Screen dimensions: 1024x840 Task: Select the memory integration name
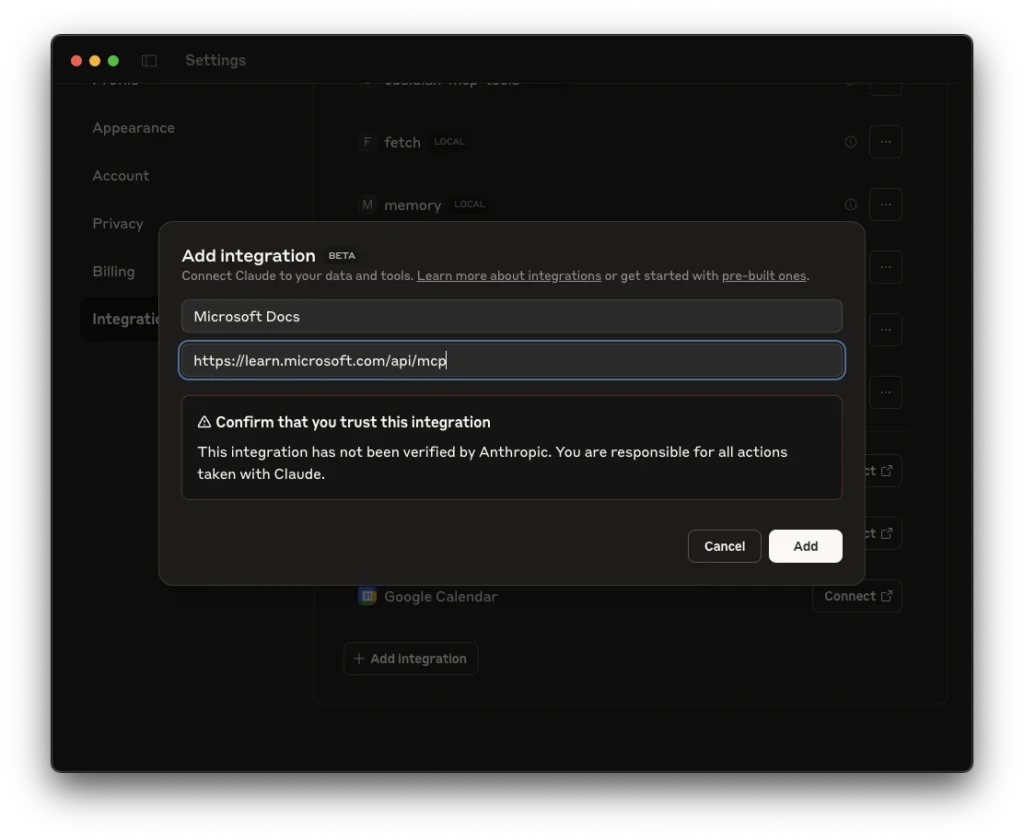pos(413,205)
